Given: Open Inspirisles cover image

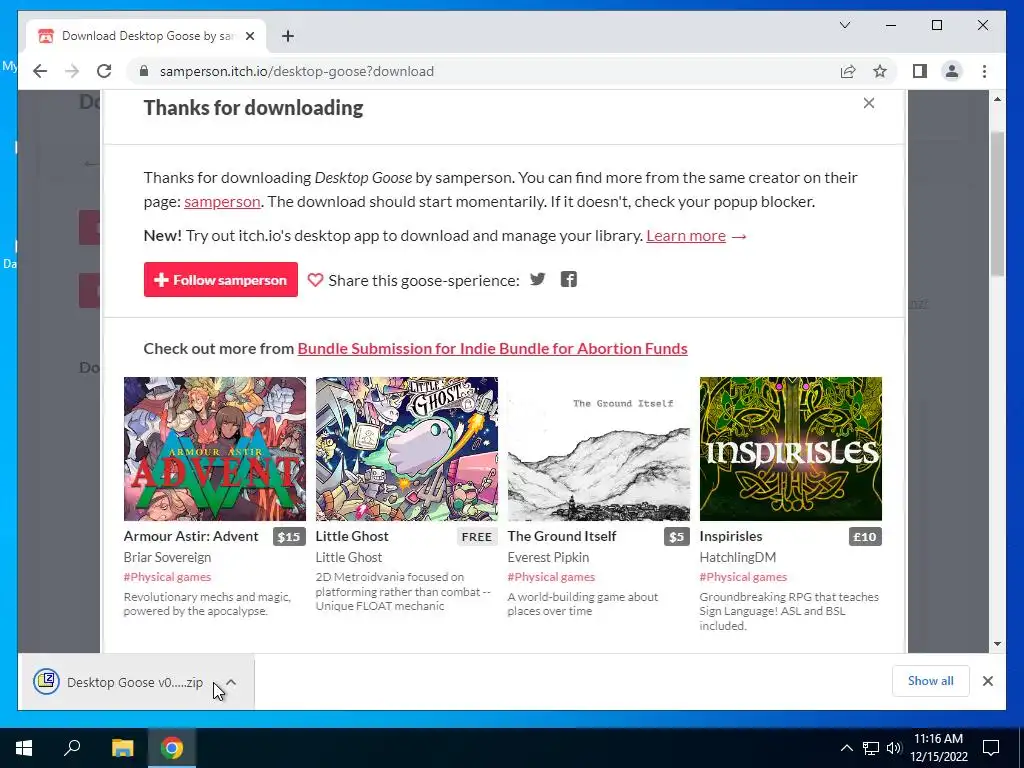Looking at the screenshot, I should (791, 449).
